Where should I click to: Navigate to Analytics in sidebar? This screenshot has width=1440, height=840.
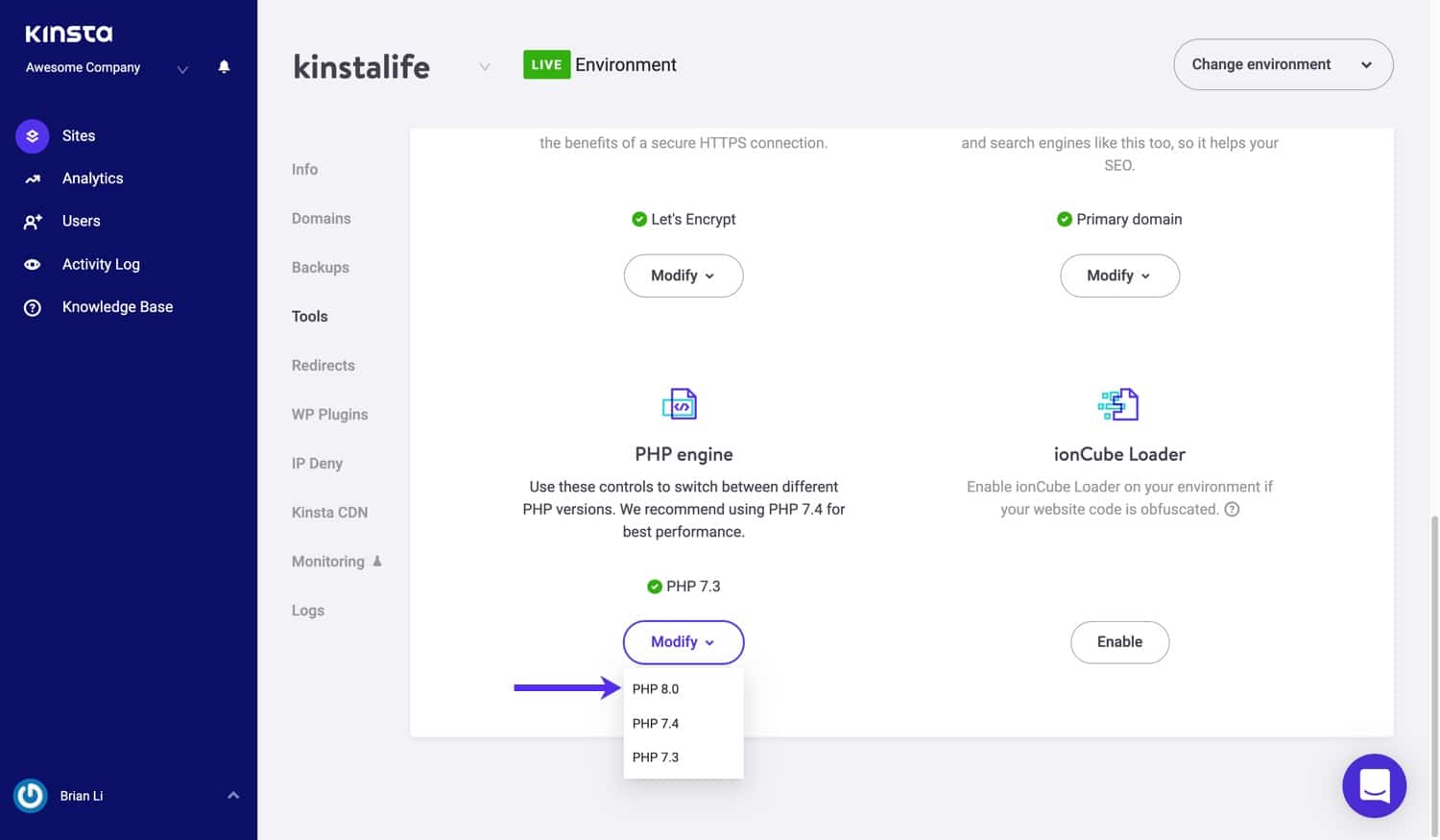[x=92, y=179]
